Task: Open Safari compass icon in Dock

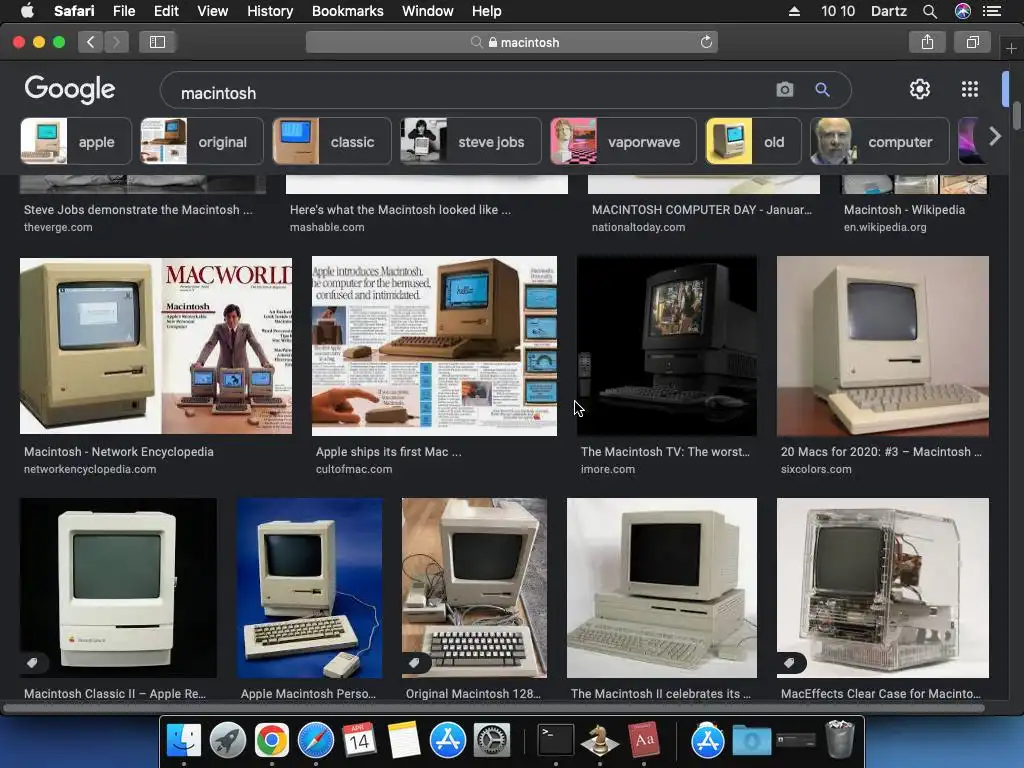Action: click(315, 741)
